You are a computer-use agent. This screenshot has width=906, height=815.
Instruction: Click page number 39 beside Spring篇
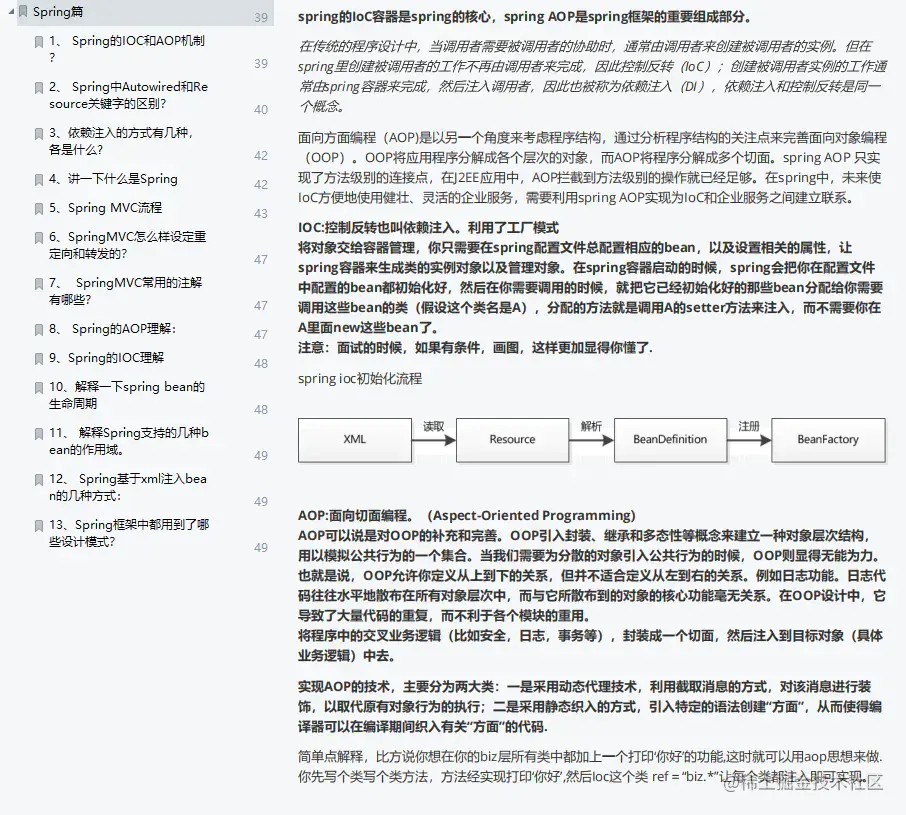[260, 18]
